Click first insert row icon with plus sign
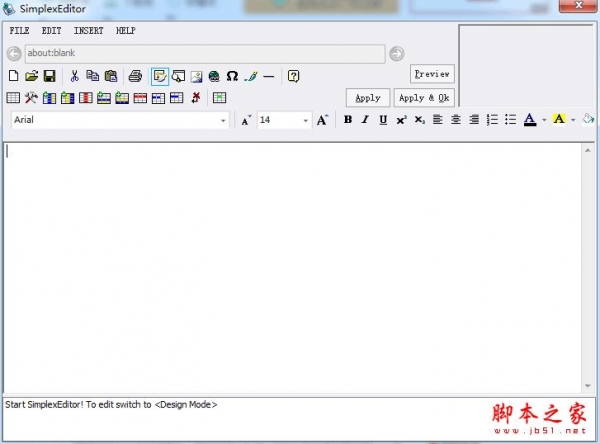This screenshot has height=444, width=600. click(x=104, y=98)
